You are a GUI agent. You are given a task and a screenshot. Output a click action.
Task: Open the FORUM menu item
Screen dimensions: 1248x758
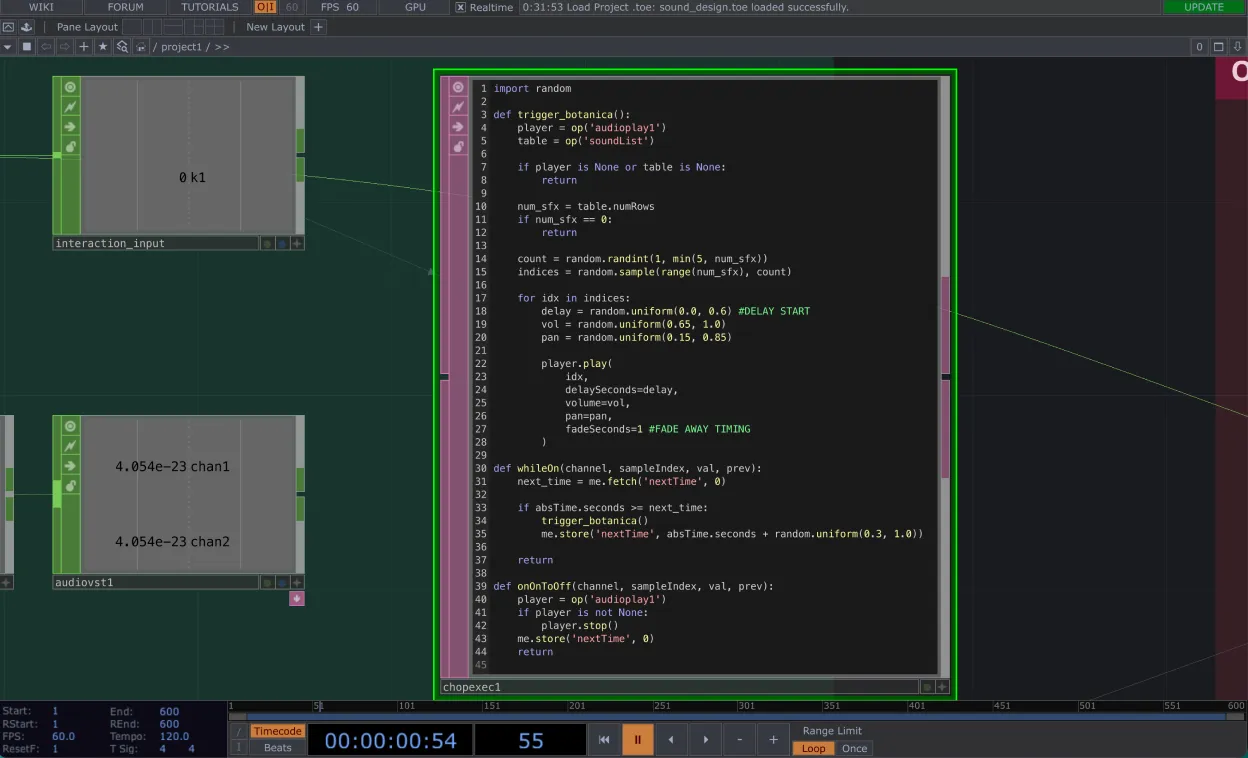tap(126, 7)
